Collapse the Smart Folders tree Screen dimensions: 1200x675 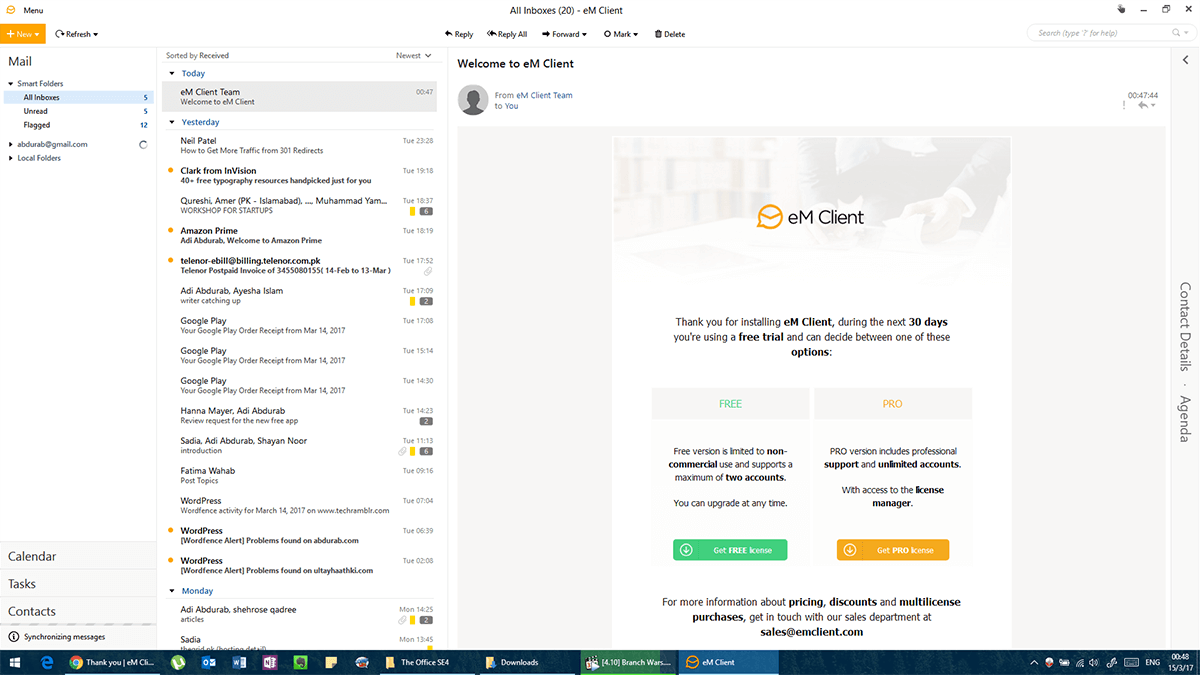11,84
